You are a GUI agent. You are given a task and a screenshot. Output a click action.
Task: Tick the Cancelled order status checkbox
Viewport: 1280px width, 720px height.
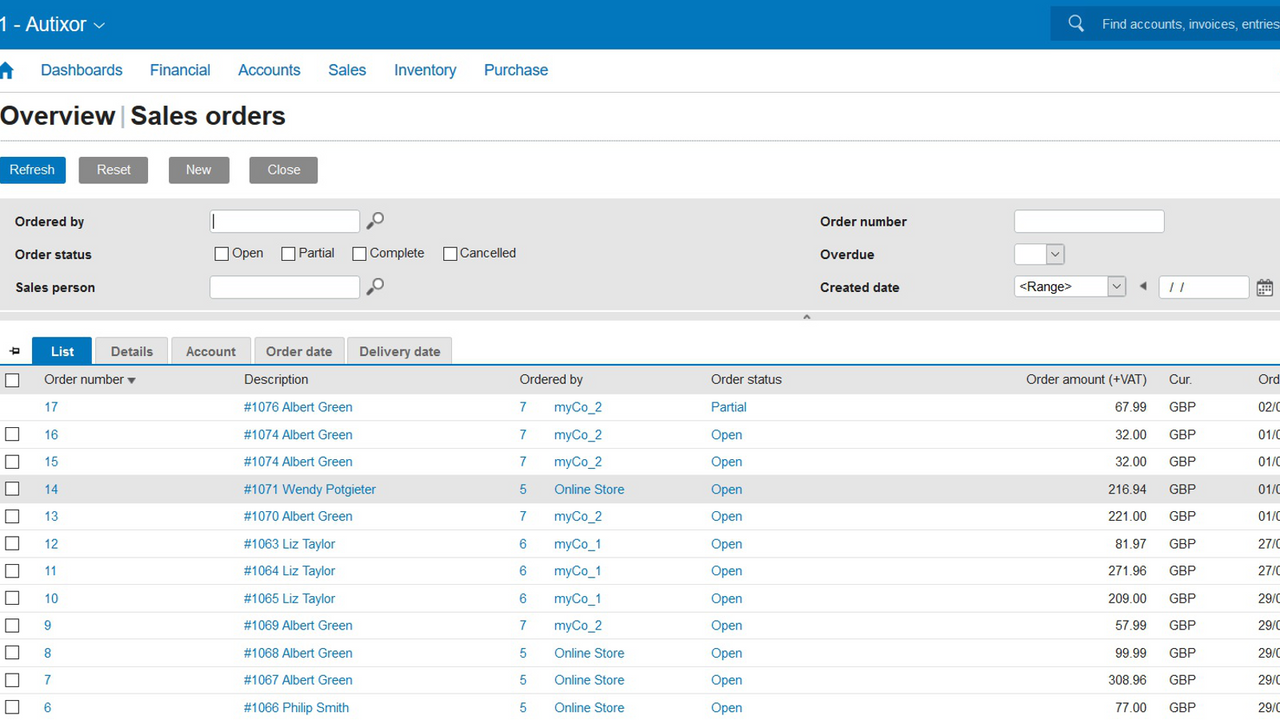(450, 254)
